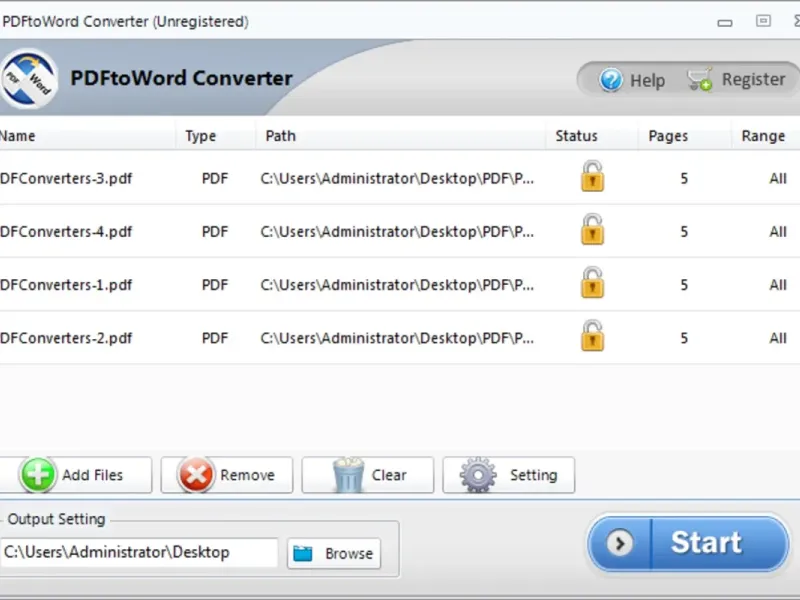Click the green plus Add Files icon

[37, 474]
